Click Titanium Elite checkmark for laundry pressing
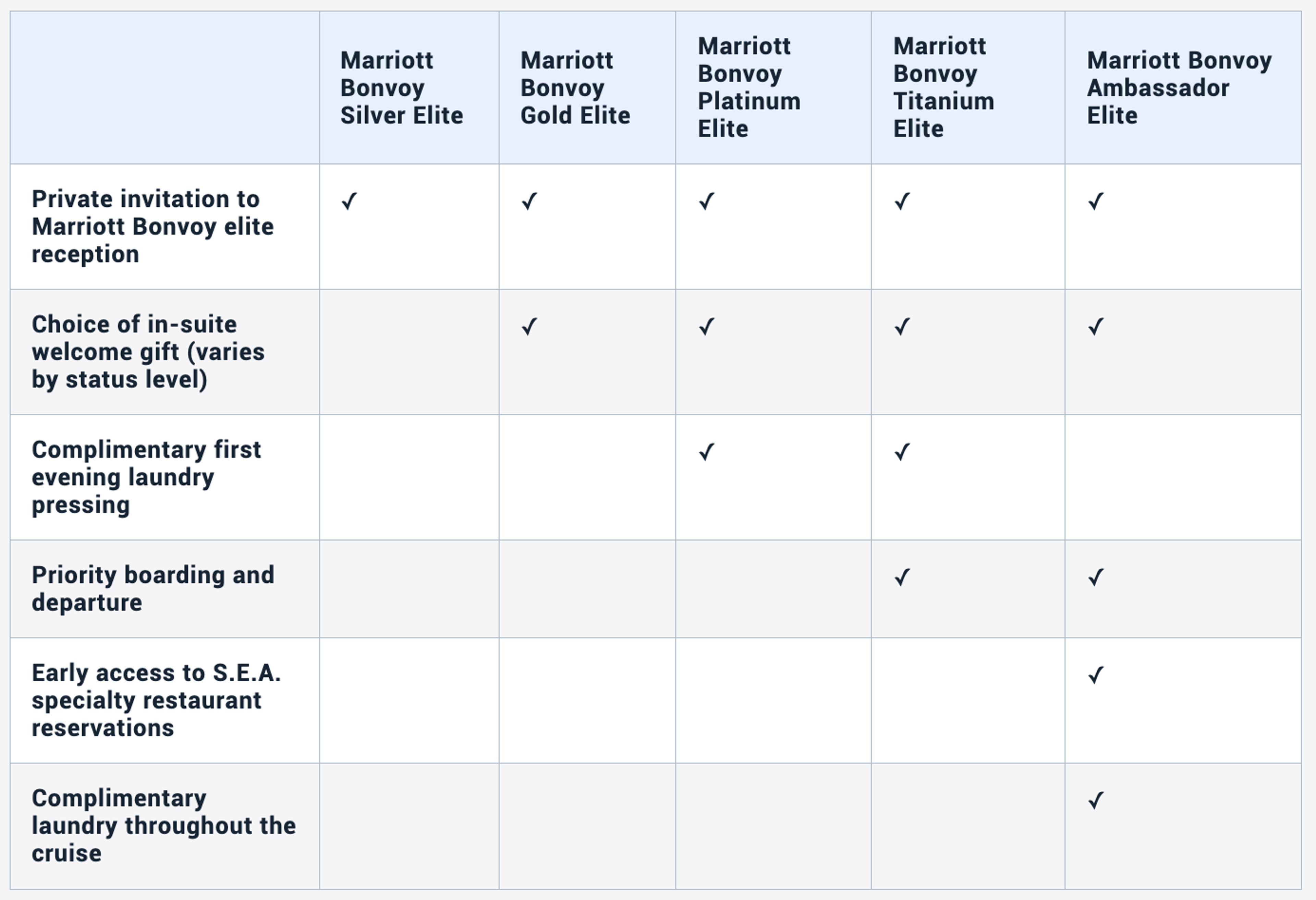Screen dimensions: 1316x900 pyautogui.click(x=903, y=451)
